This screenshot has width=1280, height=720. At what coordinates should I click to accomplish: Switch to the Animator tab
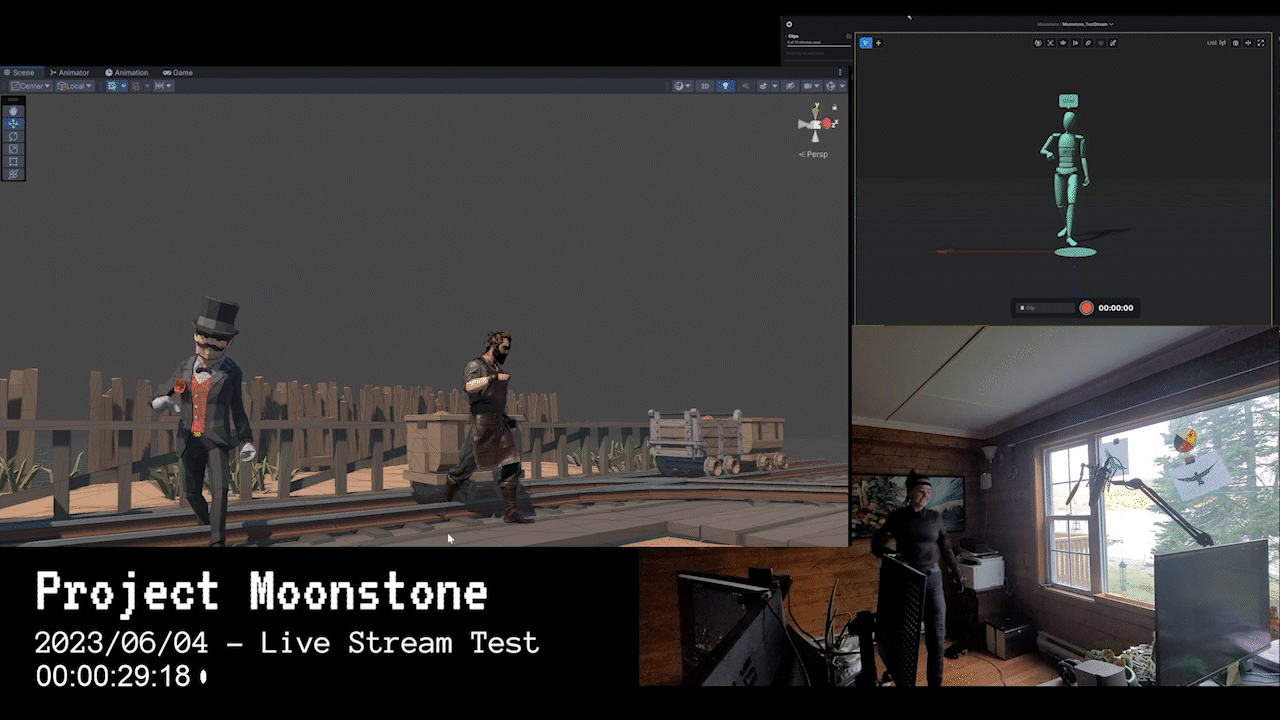coord(70,73)
